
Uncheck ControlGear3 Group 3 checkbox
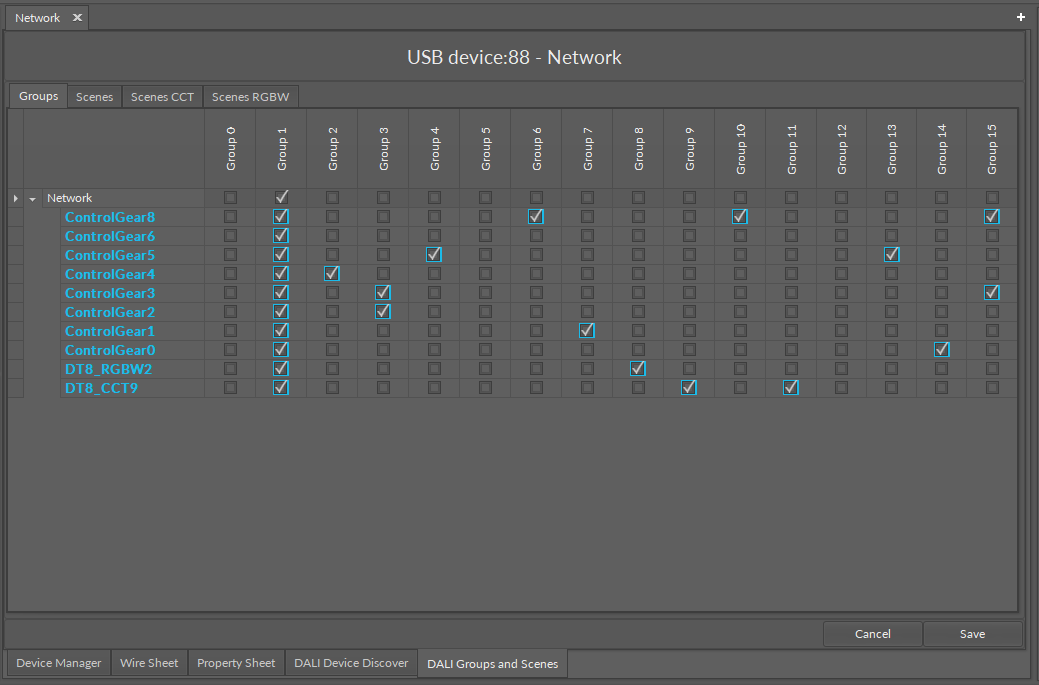tap(383, 293)
